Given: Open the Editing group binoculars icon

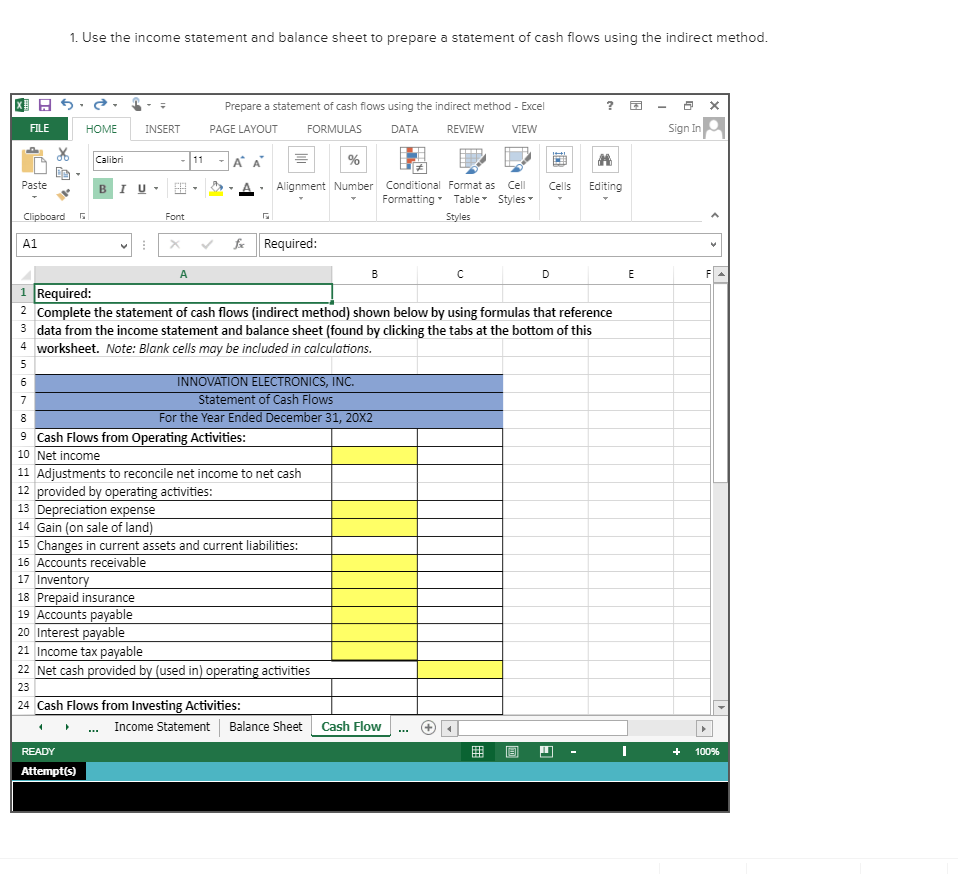Looking at the screenshot, I should (605, 158).
